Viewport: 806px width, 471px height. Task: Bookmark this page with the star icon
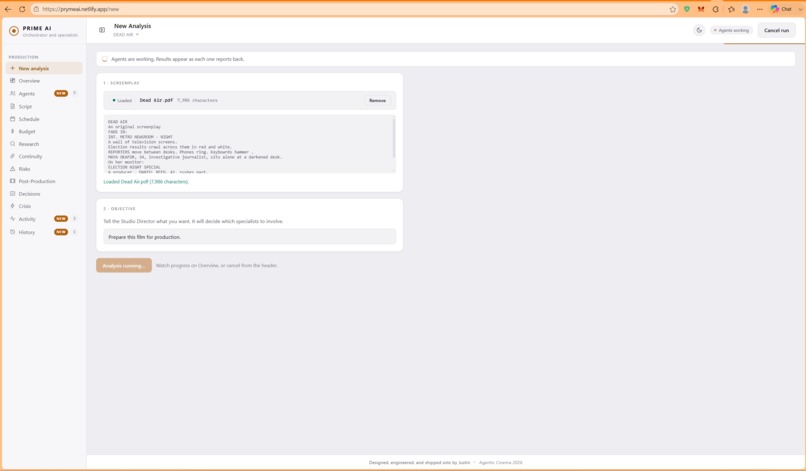(x=672, y=9)
